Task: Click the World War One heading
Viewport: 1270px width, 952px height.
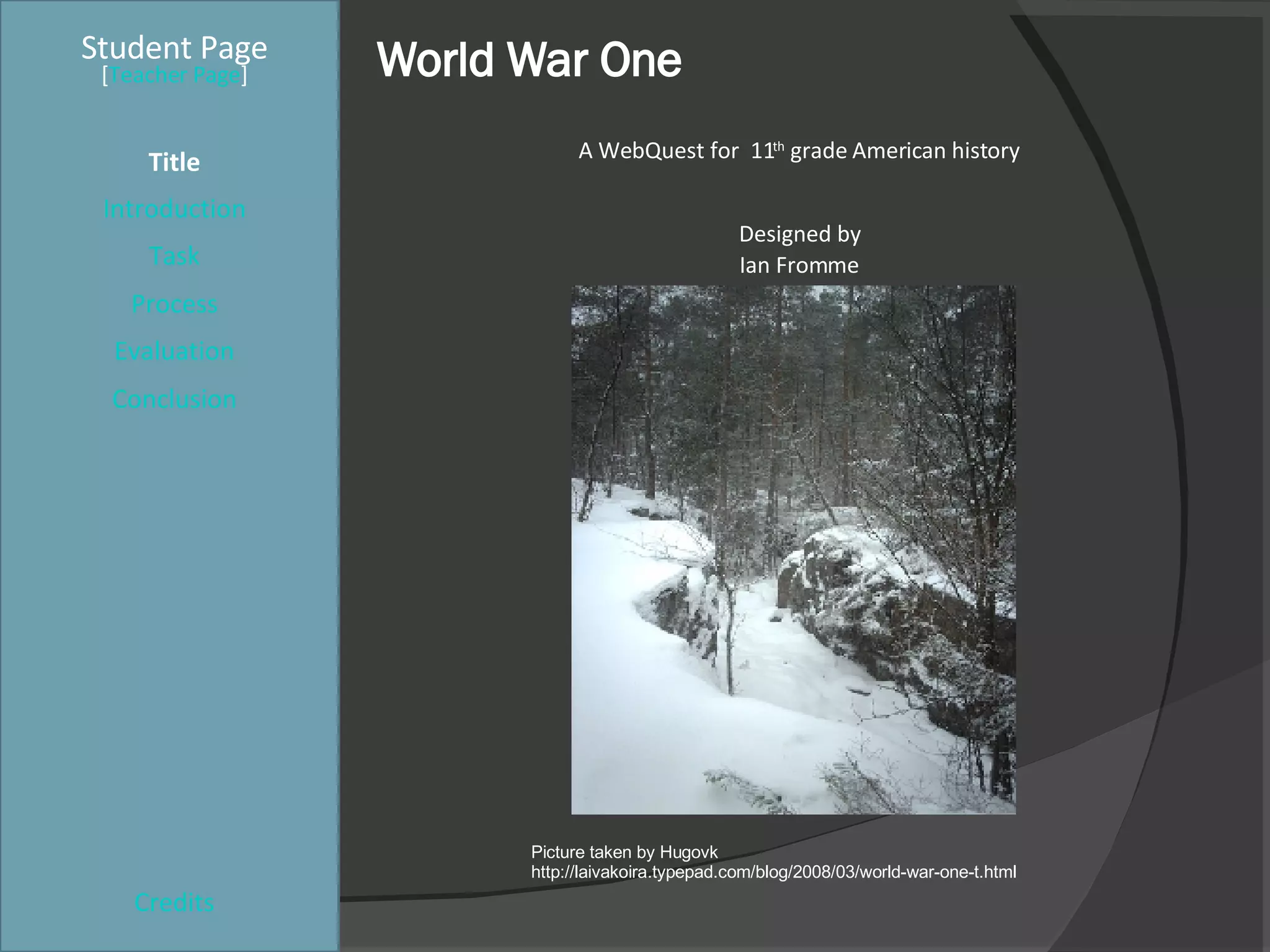Action: tap(528, 60)
